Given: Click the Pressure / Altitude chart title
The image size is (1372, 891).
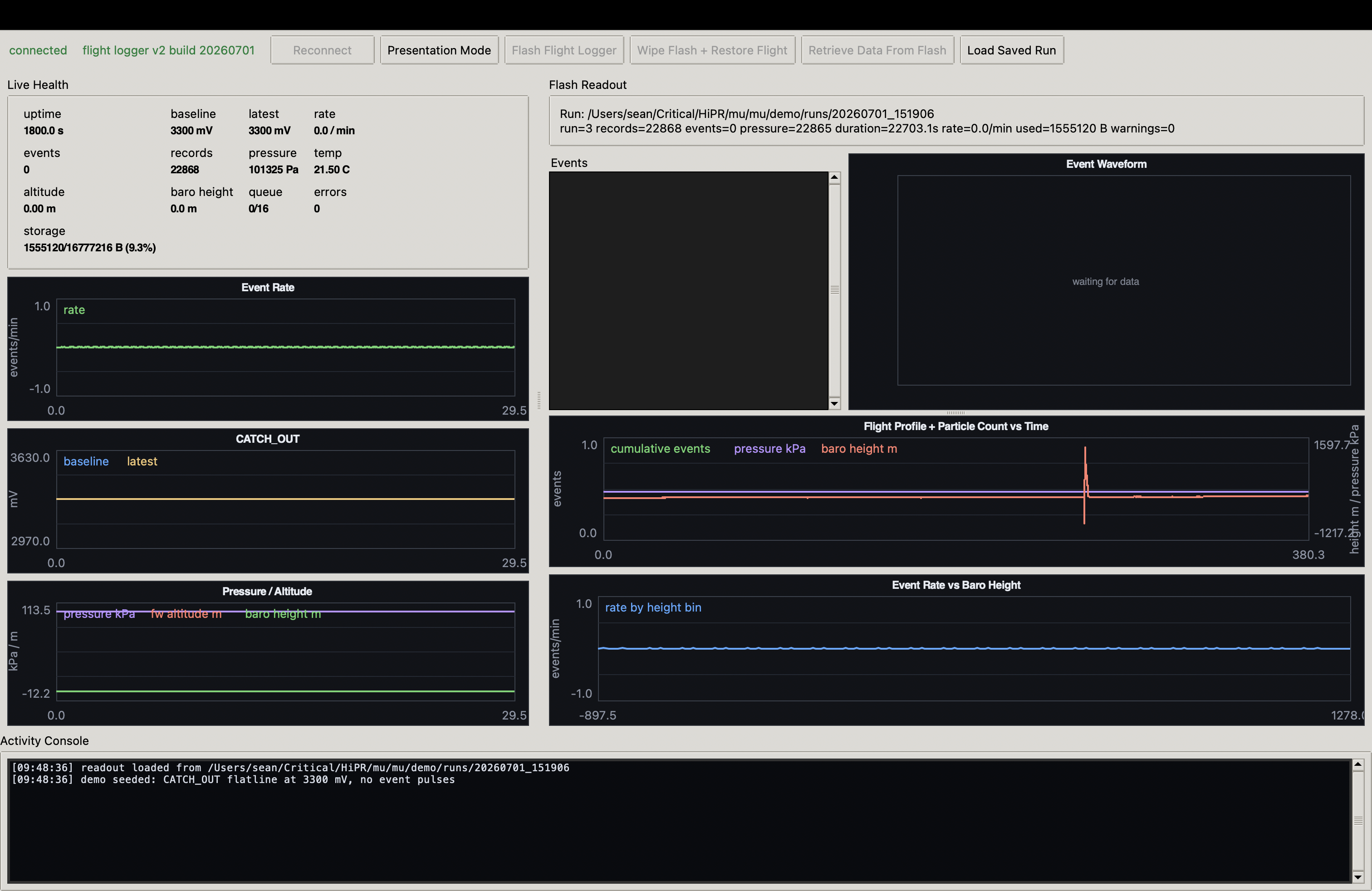Looking at the screenshot, I should point(267,592).
